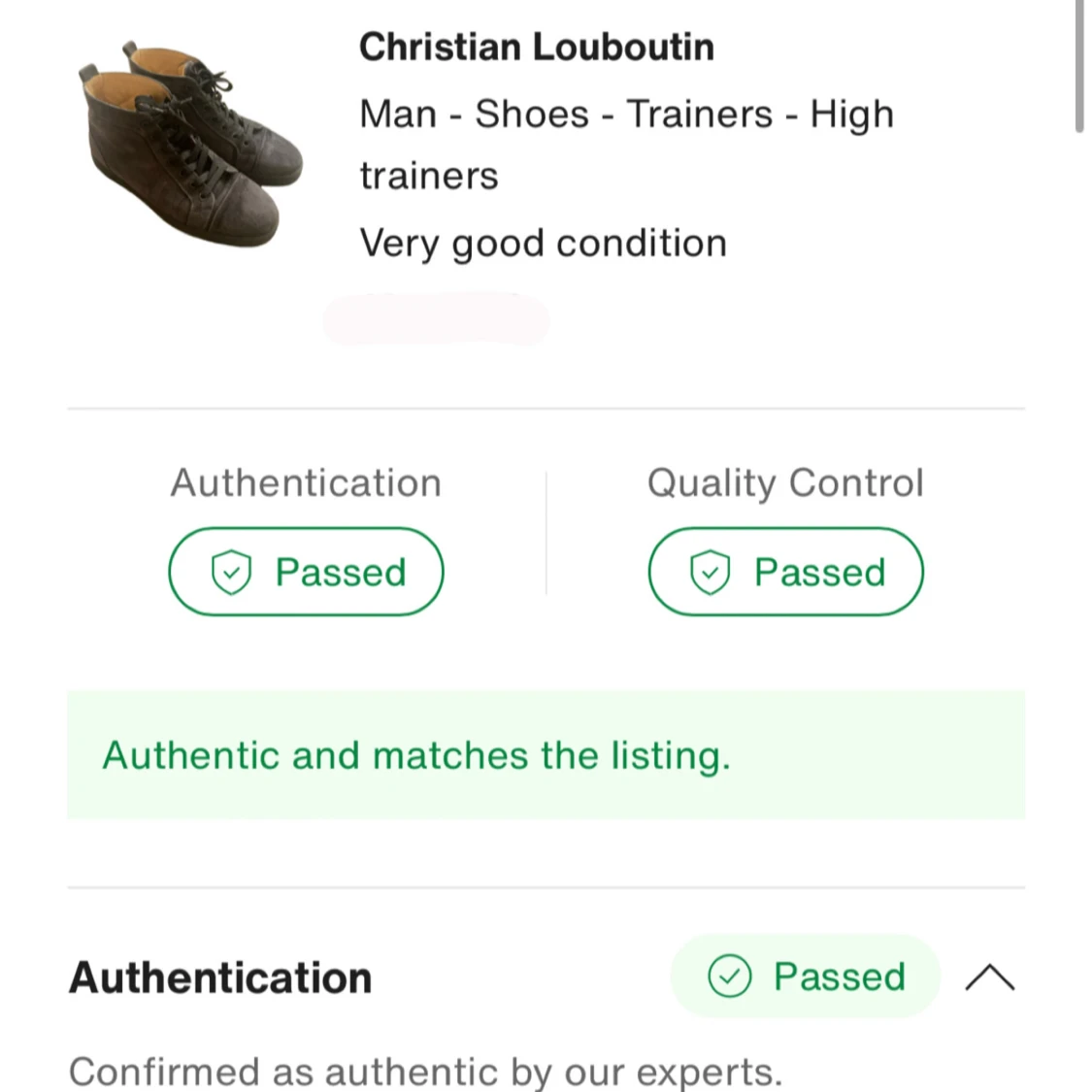Tap the green "Authentic and matches the listing" banner
1092x1092 pixels.
coord(546,755)
